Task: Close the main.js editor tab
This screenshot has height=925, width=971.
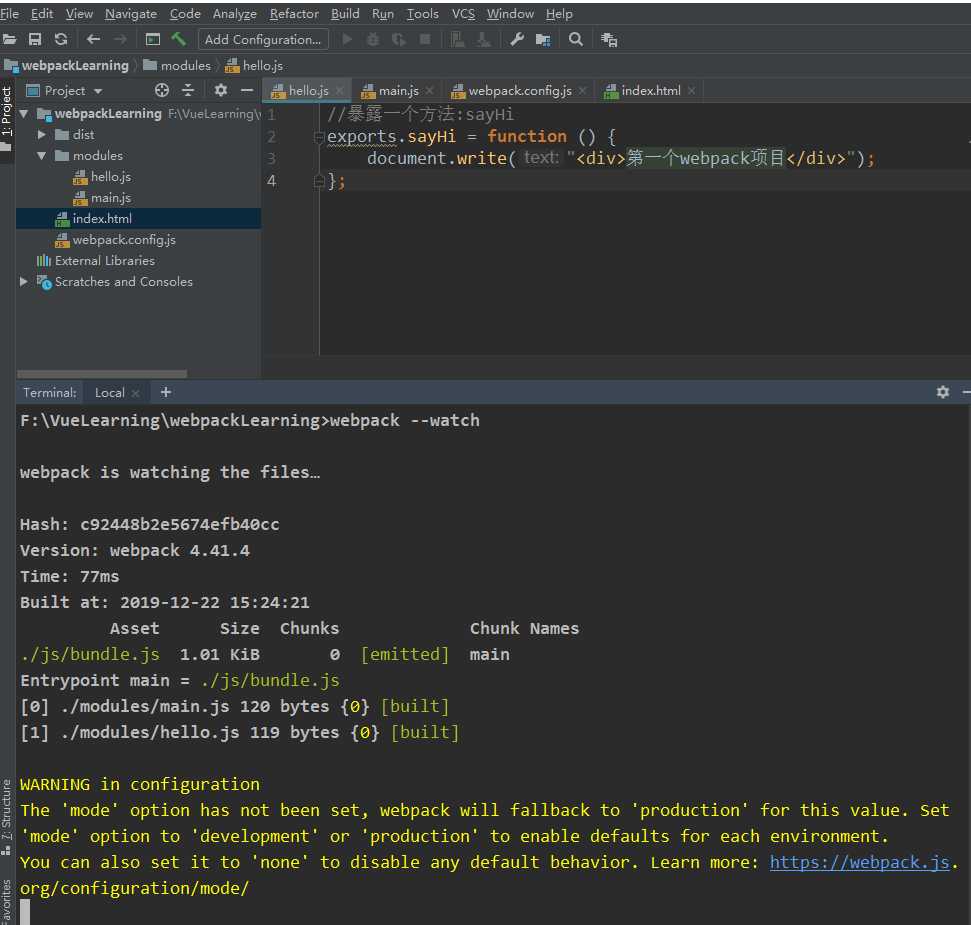Action: (430, 91)
